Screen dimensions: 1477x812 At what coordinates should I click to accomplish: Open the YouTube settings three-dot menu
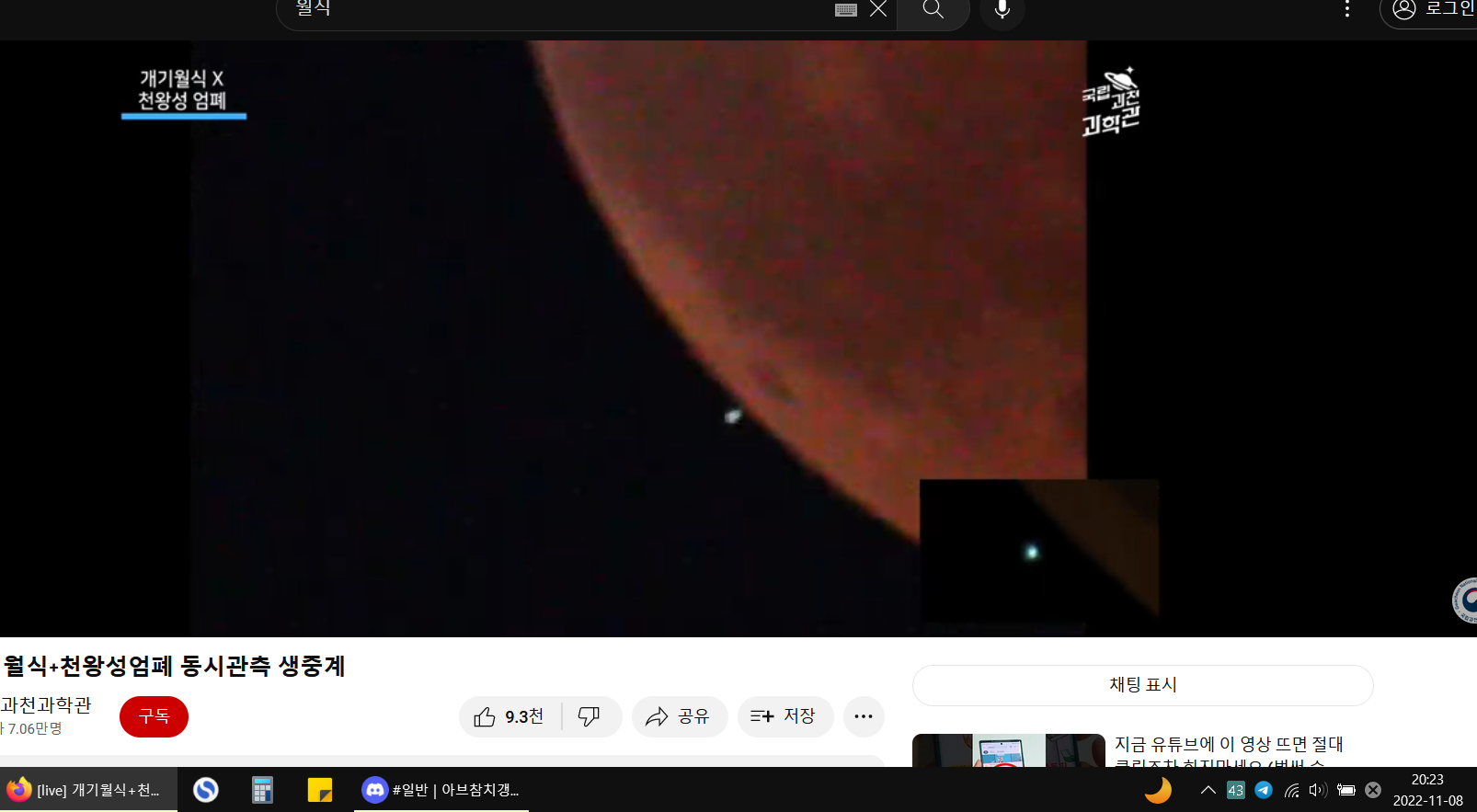1347,10
